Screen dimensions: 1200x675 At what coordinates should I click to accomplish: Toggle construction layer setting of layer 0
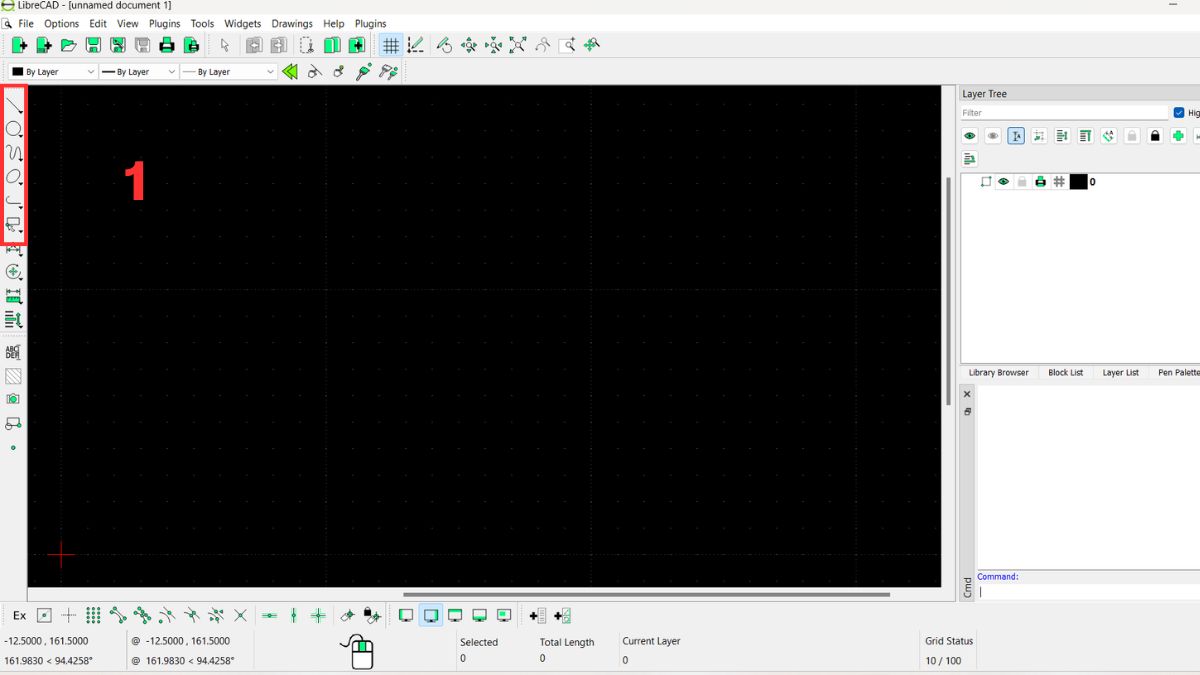pos(1059,182)
